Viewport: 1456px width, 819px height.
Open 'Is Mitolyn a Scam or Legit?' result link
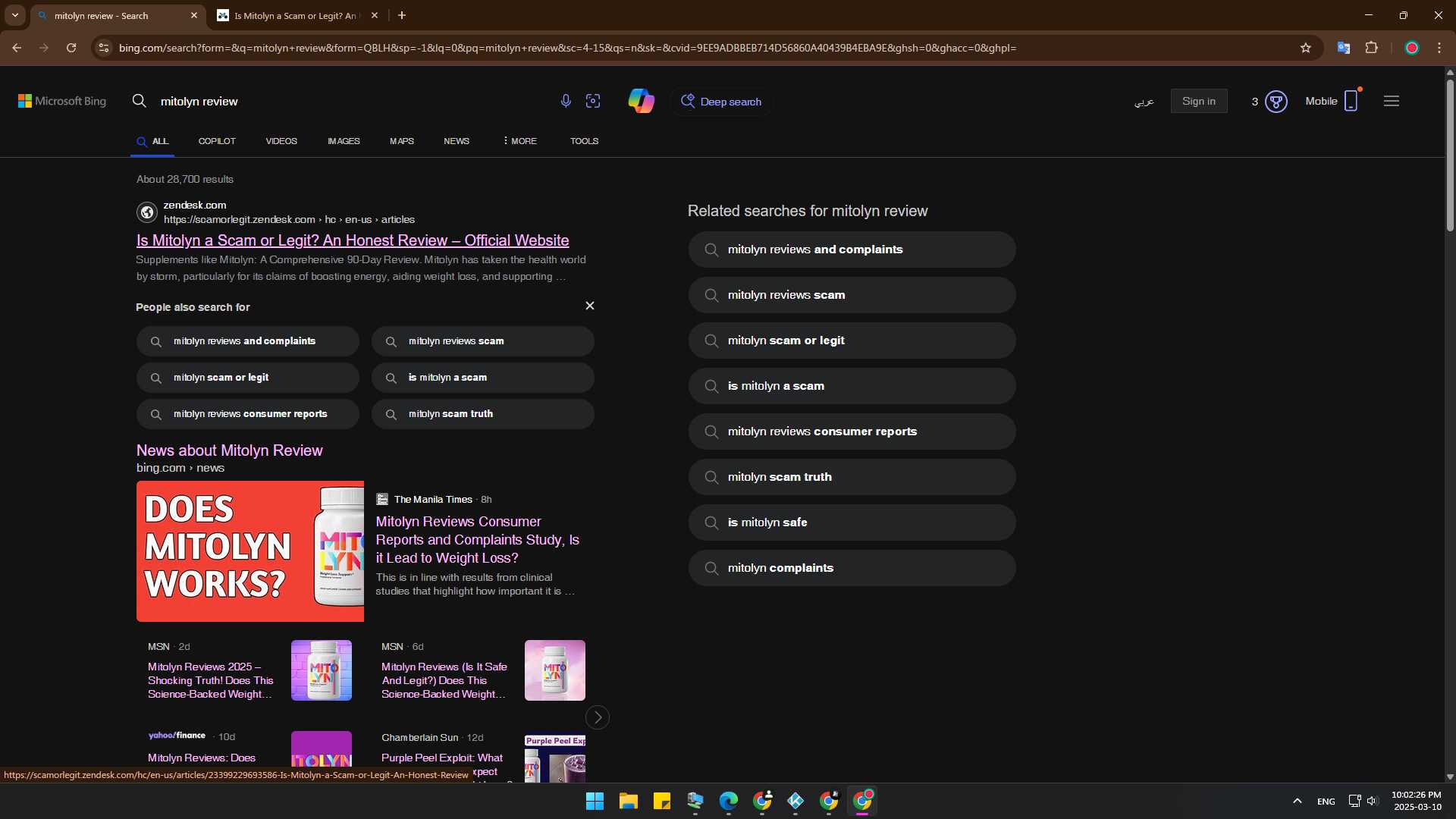pos(353,240)
